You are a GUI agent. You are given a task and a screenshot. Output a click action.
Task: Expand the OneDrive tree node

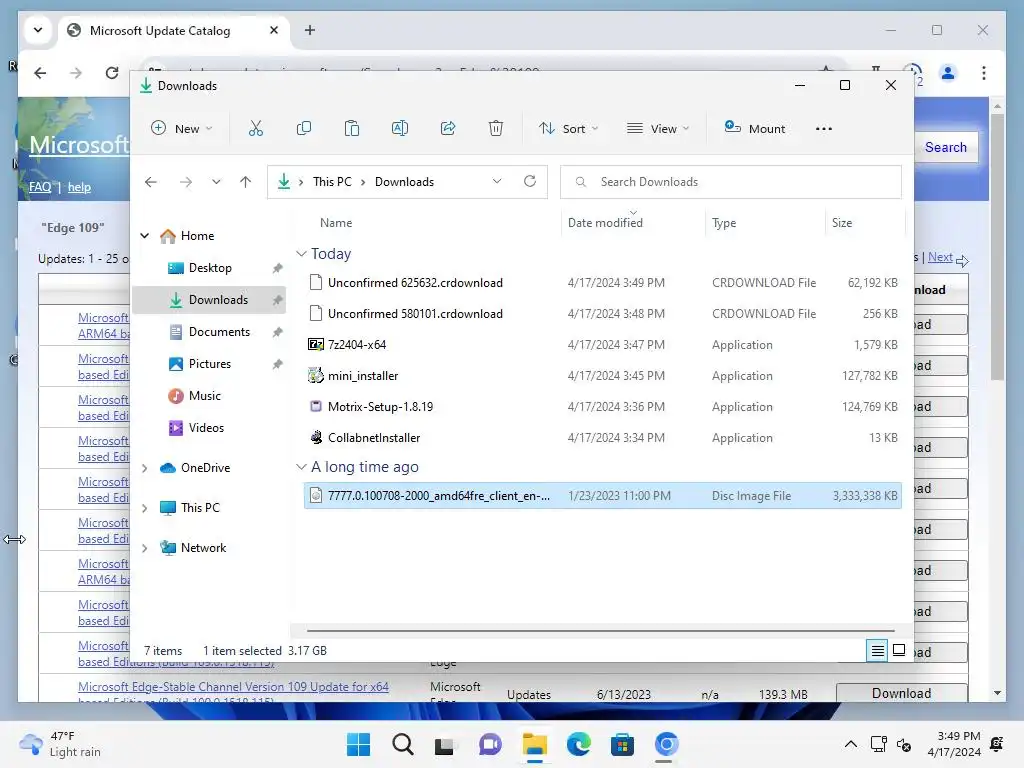(145, 468)
